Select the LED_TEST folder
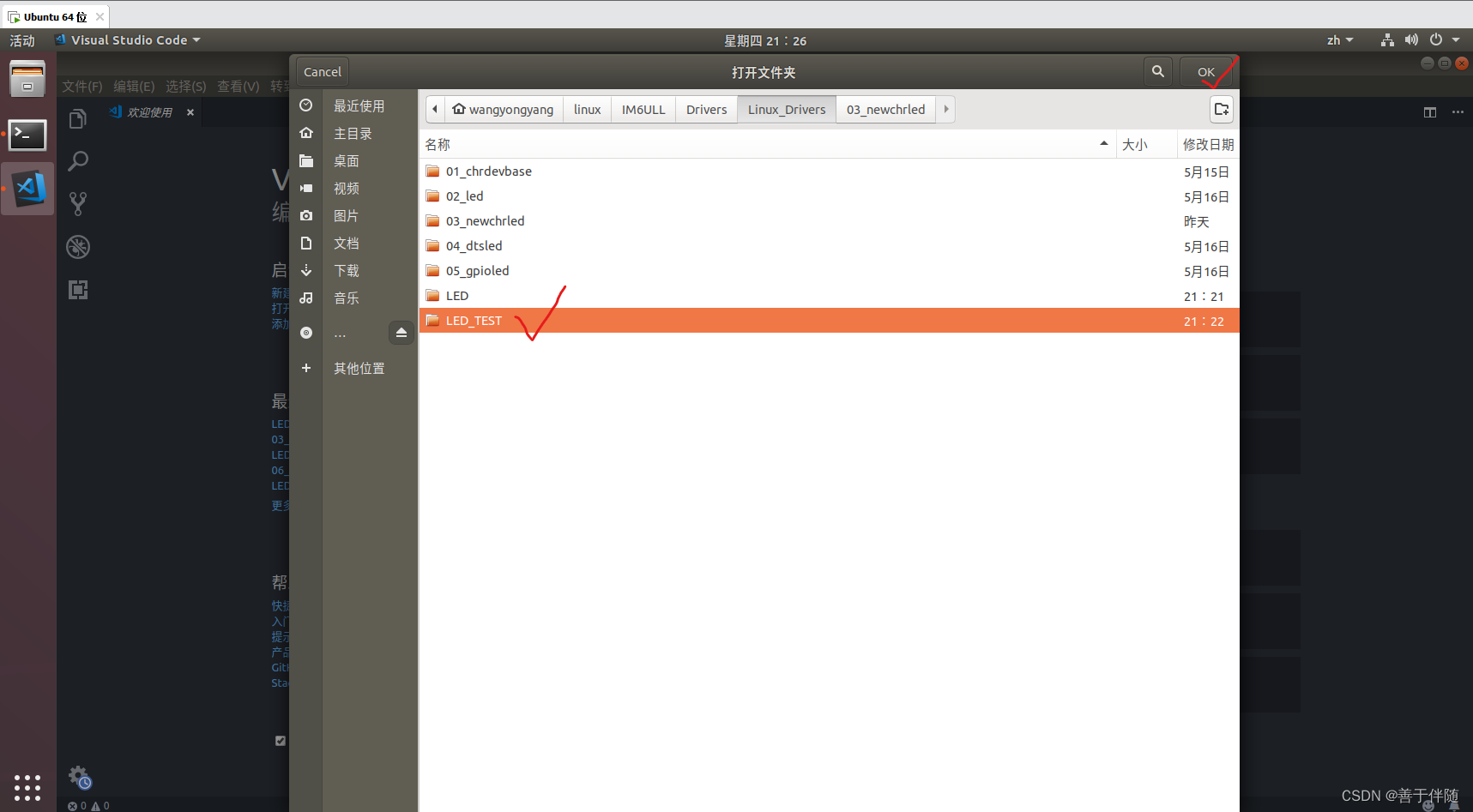 coord(829,321)
